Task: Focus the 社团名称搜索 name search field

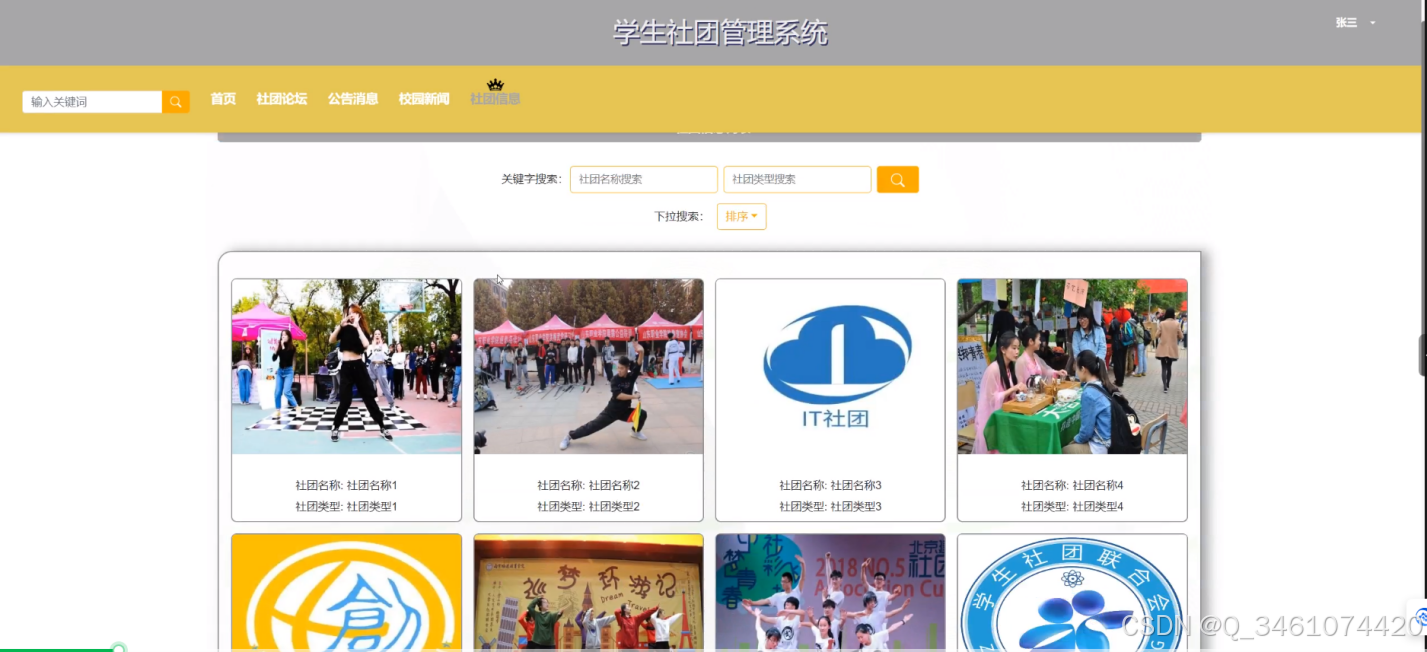Action: coord(644,180)
